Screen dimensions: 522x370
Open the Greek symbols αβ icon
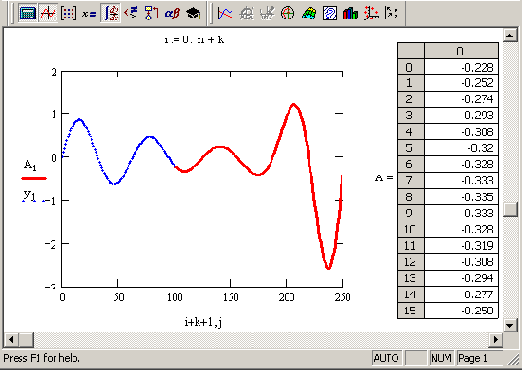pyautogui.click(x=172, y=13)
